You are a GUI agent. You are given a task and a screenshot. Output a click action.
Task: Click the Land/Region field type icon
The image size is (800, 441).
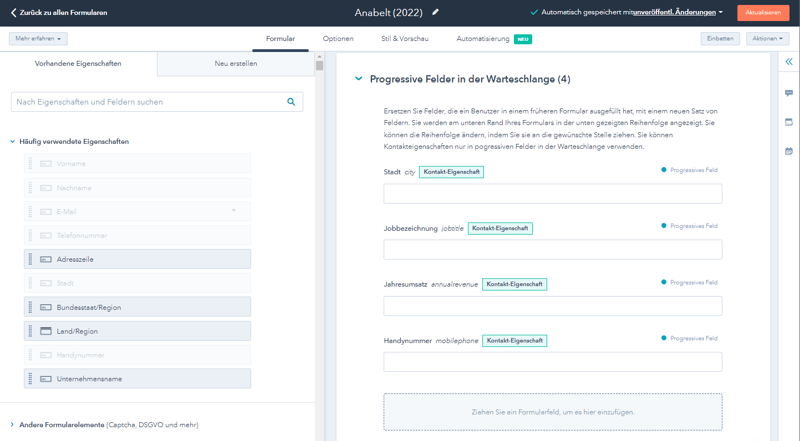tap(45, 331)
